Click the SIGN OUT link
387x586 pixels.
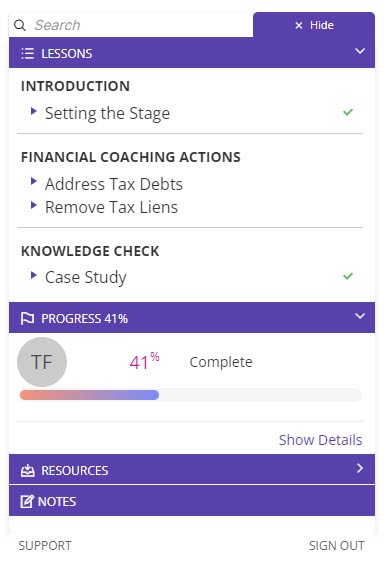[337, 546]
